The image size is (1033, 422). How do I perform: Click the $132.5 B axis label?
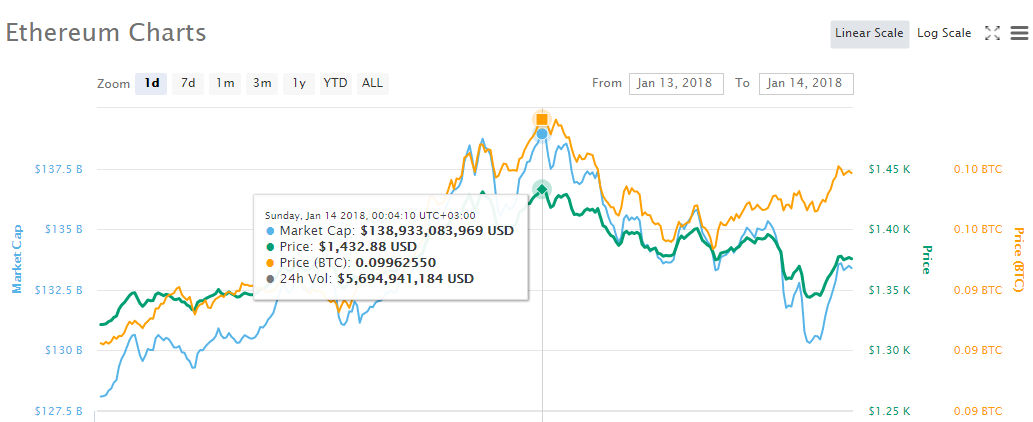pos(58,290)
